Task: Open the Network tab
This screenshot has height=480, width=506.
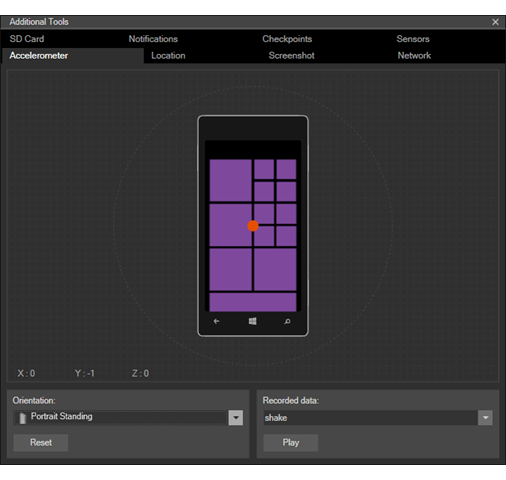Action: pyautogui.click(x=414, y=55)
